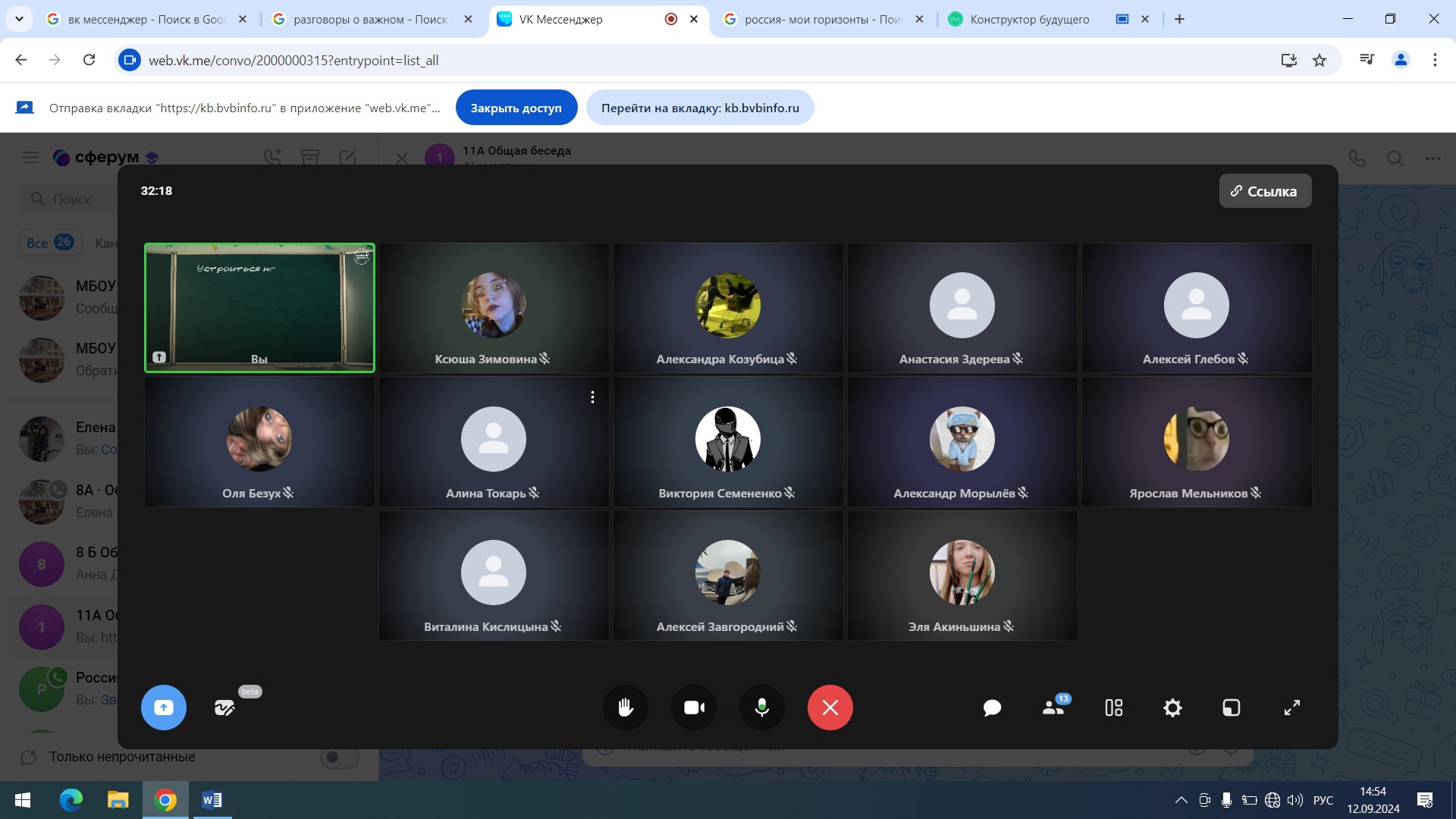This screenshot has width=1456, height=819.
Task: Toggle the microphone button
Action: 762,708
